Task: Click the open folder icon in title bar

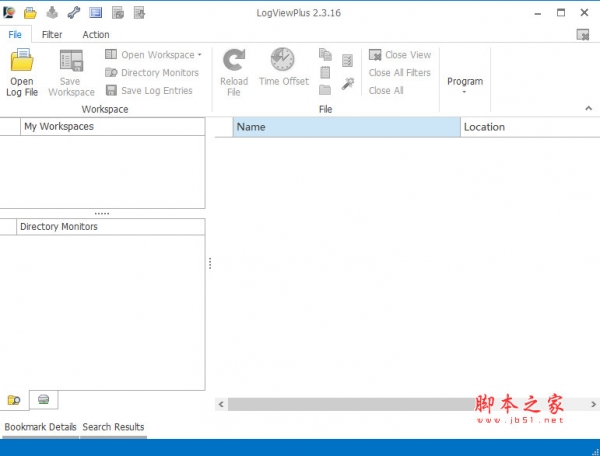Action: pos(30,13)
